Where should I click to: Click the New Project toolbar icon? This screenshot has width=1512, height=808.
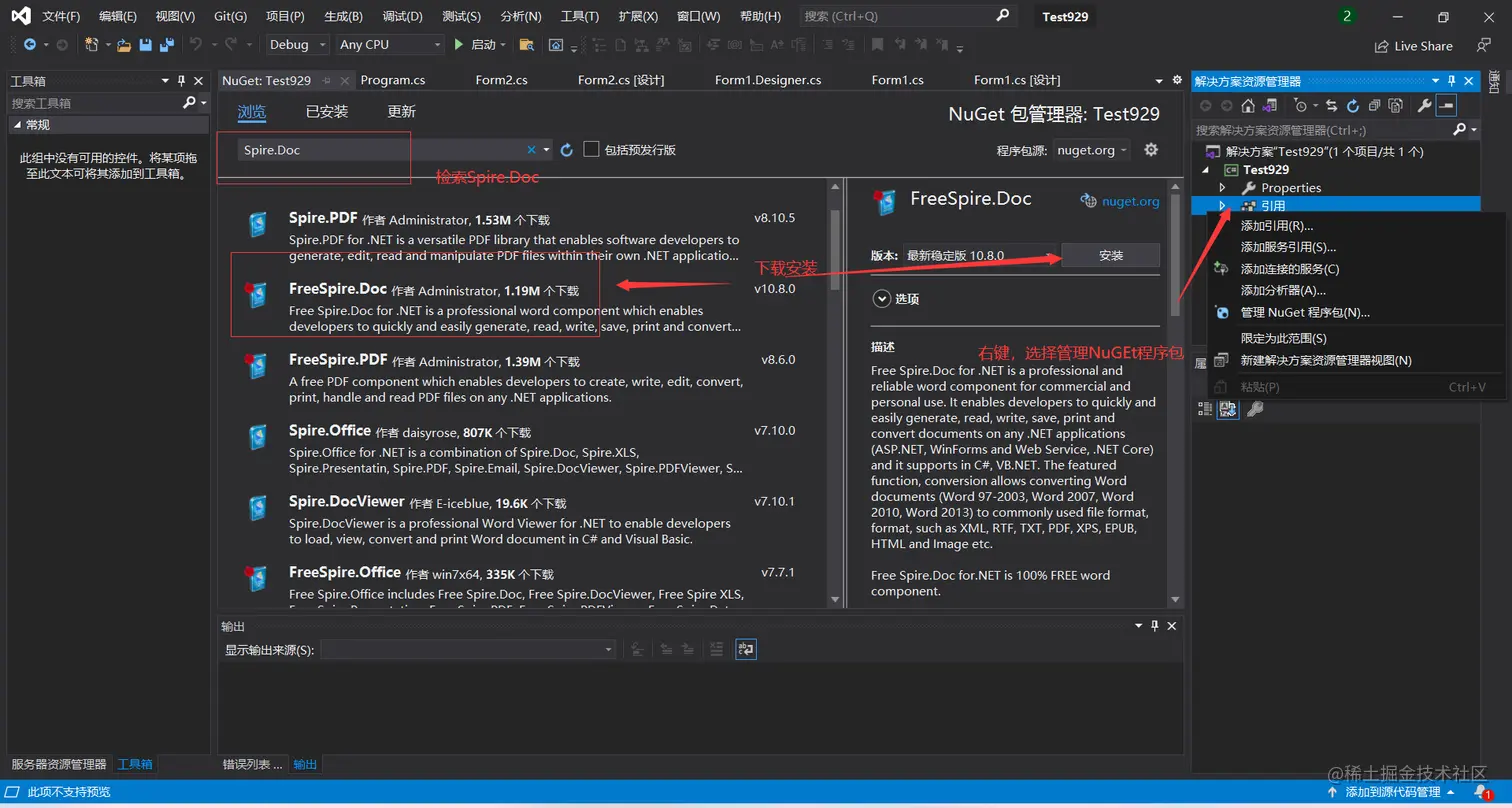[92, 45]
